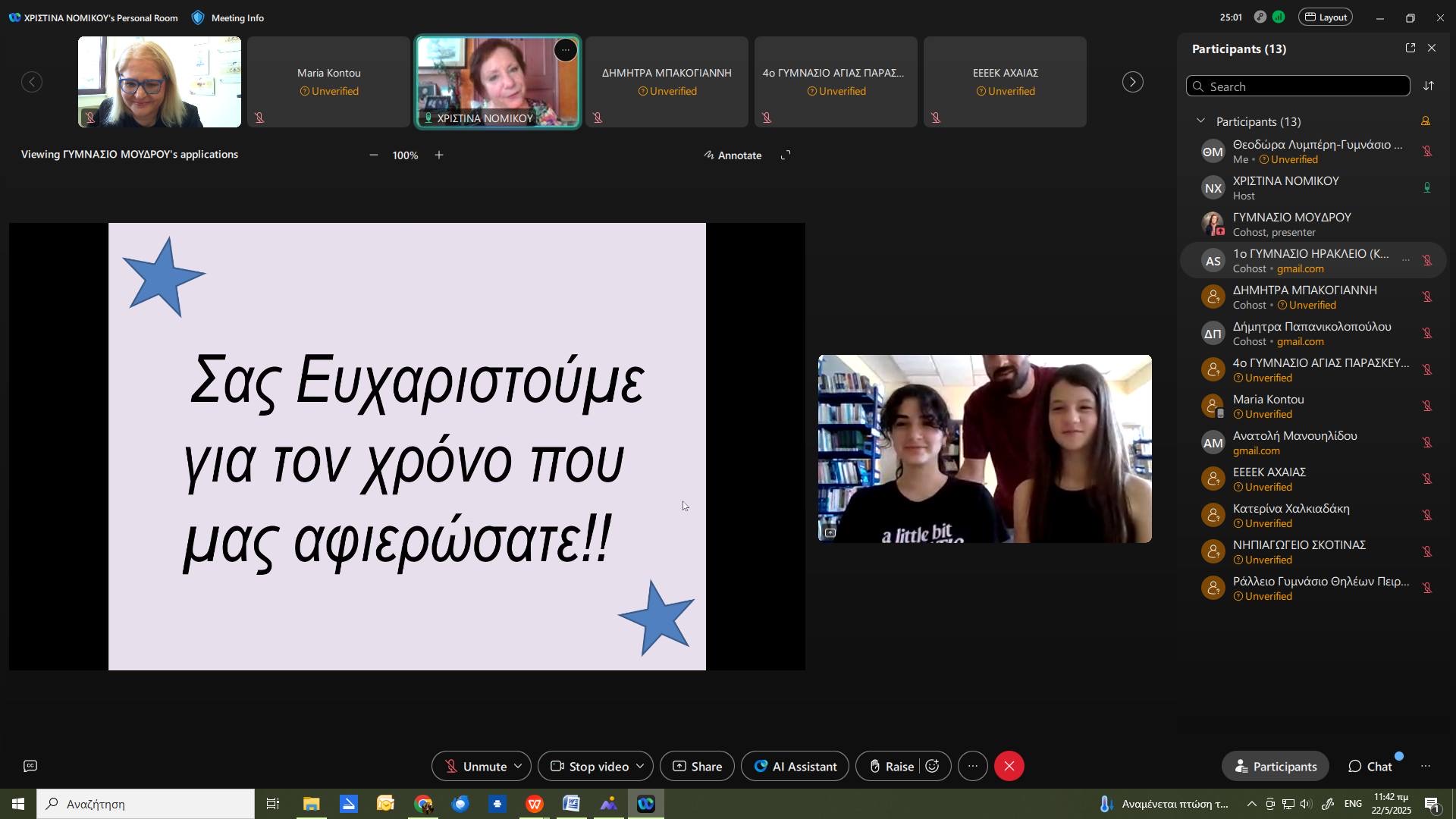Open video options arrow beside Stop video
This screenshot has height=819, width=1456.
click(x=640, y=767)
